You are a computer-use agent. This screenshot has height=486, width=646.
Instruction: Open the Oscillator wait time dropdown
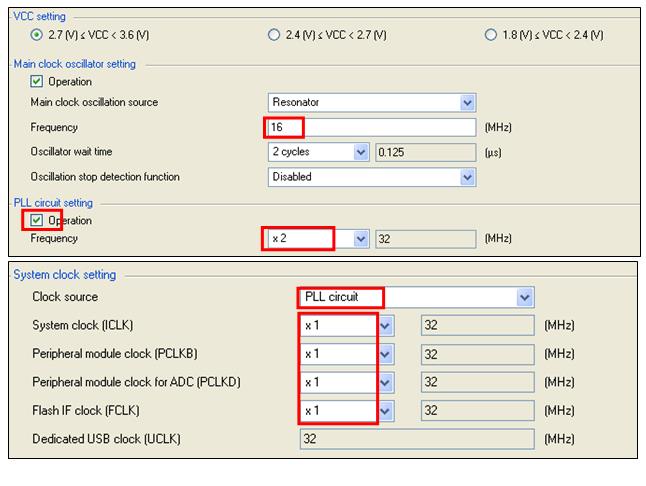(x=361, y=152)
